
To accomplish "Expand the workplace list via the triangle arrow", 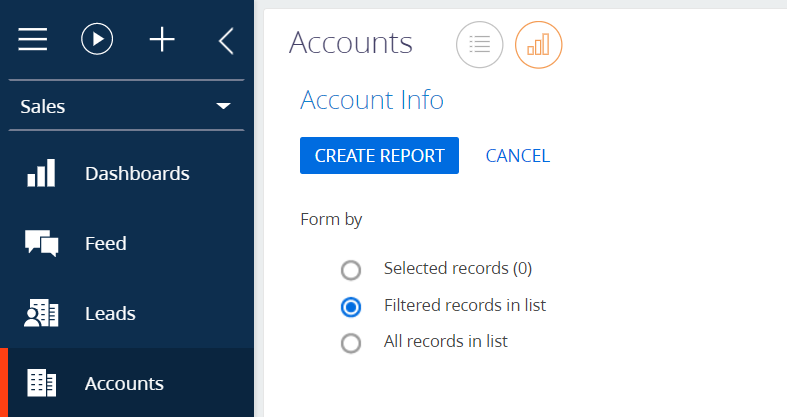I will [x=223, y=106].
